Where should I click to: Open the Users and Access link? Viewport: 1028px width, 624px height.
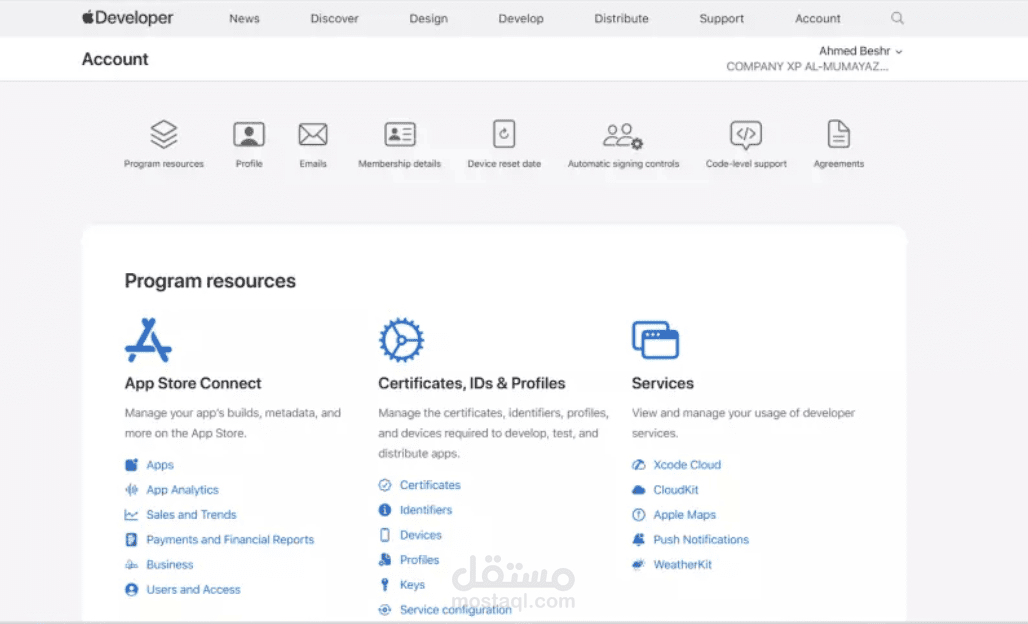point(193,589)
